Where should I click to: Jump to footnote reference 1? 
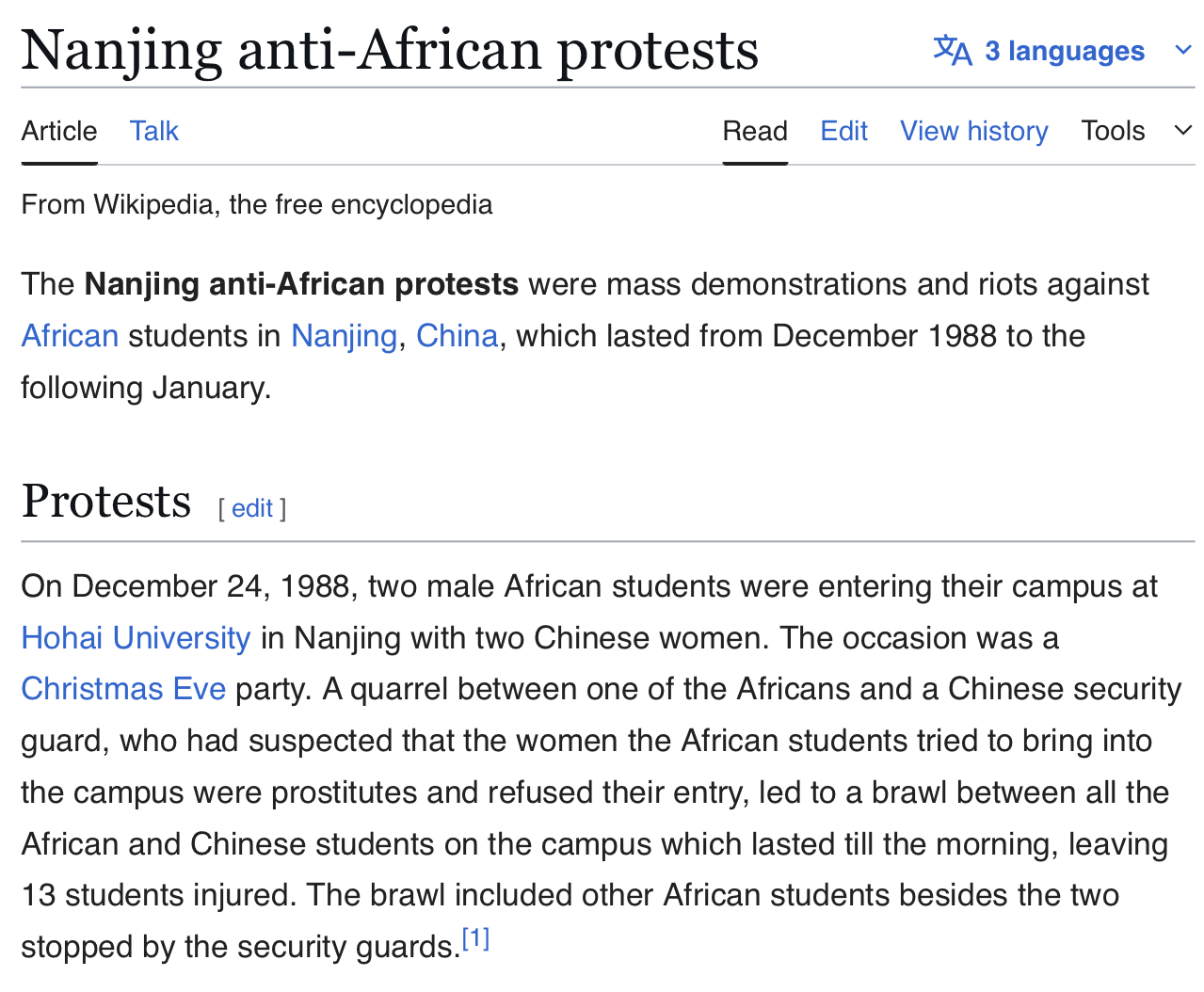475,938
